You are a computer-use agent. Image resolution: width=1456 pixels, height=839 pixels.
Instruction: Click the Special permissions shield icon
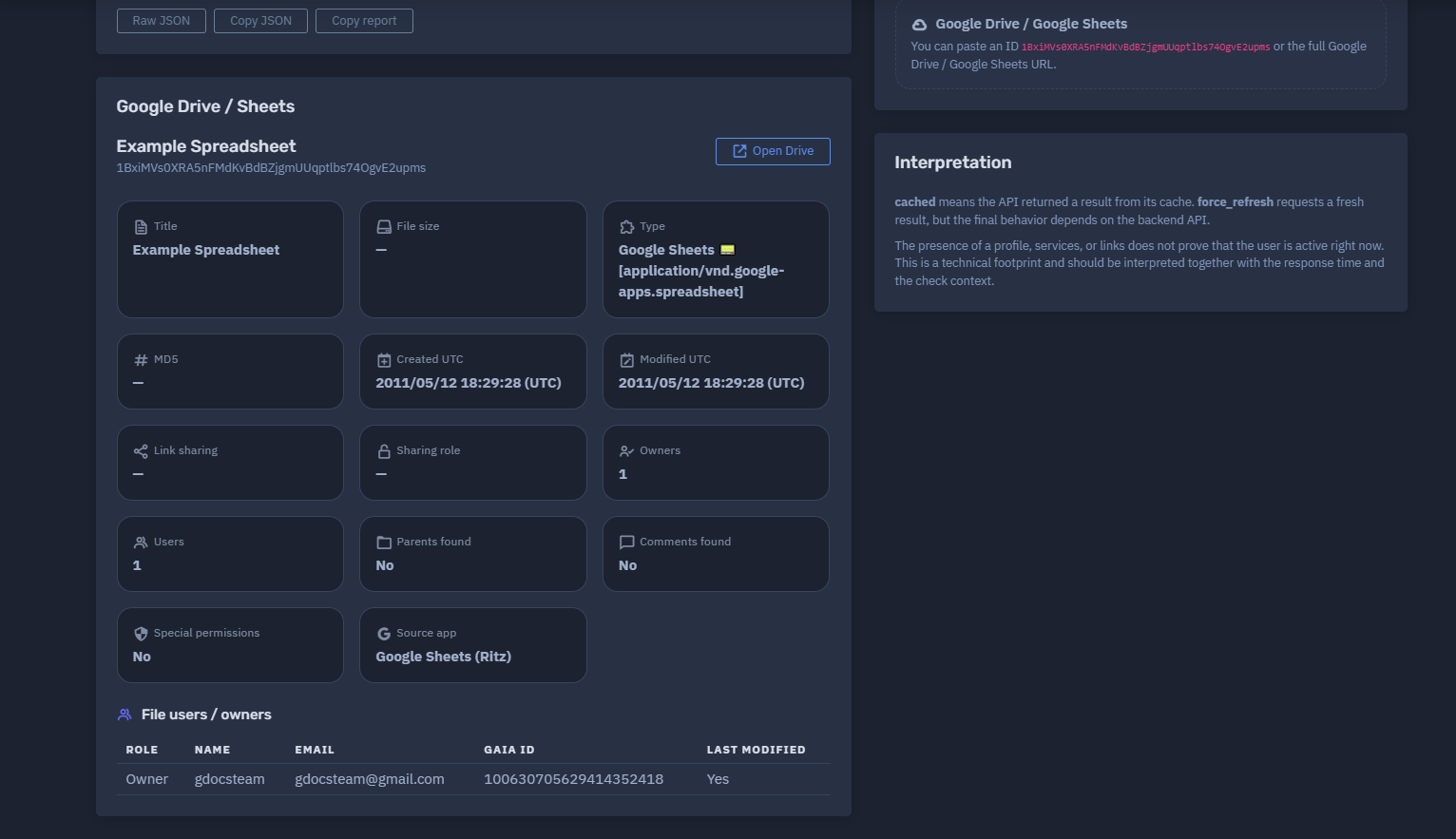click(x=141, y=634)
